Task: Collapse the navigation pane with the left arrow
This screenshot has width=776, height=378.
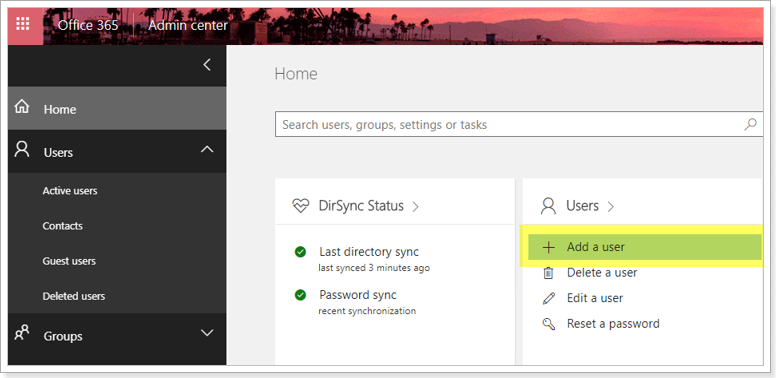Action: (207, 64)
